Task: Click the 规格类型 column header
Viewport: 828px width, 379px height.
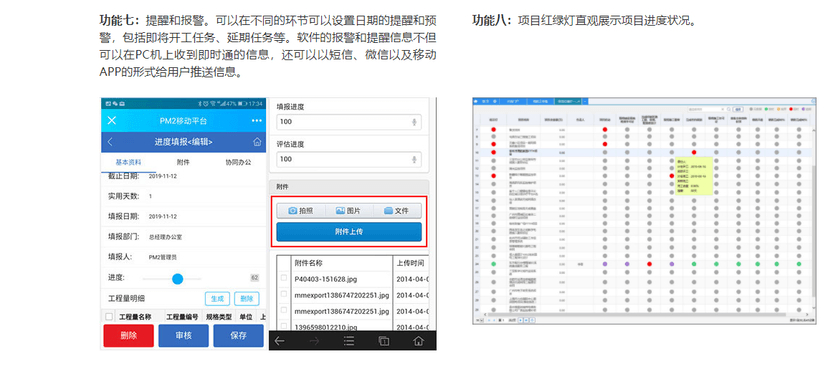Action: coord(218,317)
